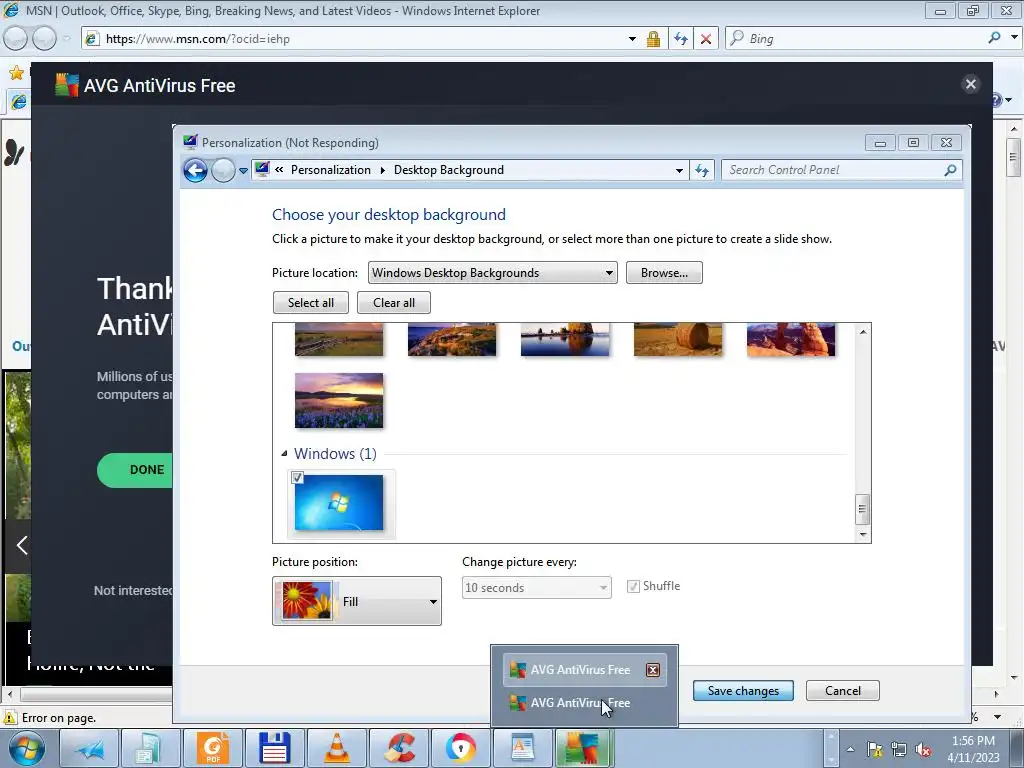Image resolution: width=1024 pixels, height=768 pixels.
Task: Click the Browse... button
Action: (x=664, y=273)
